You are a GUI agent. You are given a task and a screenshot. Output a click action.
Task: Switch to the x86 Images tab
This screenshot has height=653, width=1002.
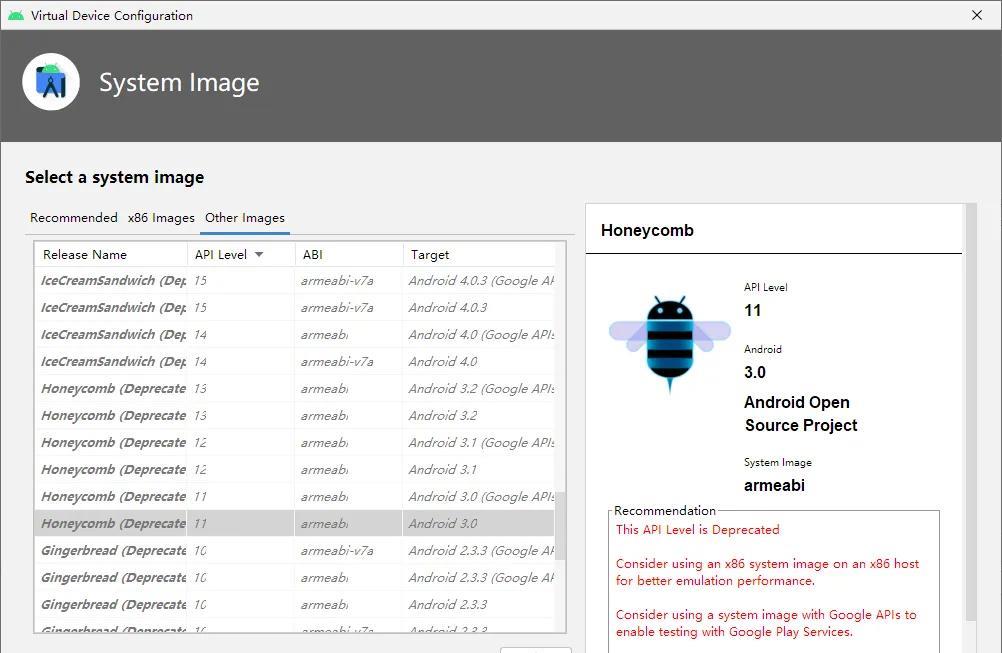[161, 218]
